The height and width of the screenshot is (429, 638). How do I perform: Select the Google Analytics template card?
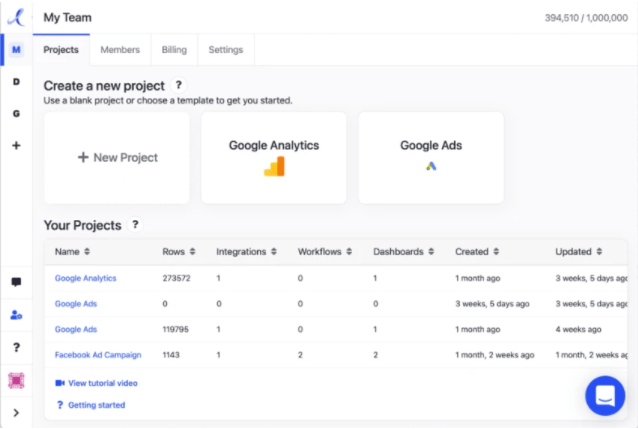point(274,157)
